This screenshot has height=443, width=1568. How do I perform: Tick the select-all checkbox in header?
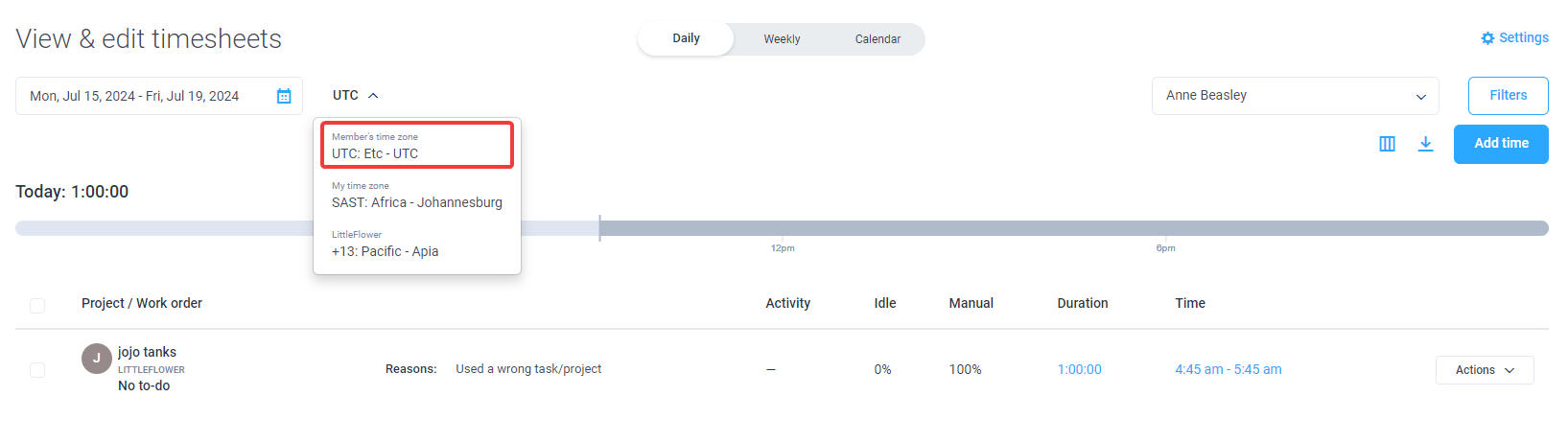click(37, 305)
